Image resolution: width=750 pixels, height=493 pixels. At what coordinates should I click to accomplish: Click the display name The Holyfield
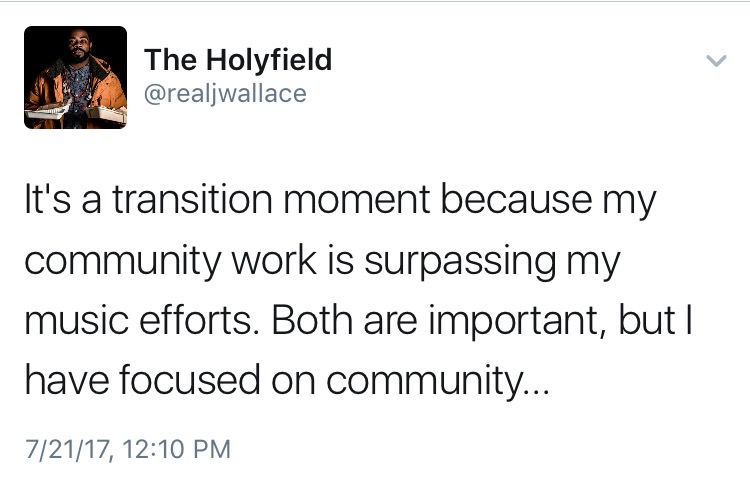point(238,59)
